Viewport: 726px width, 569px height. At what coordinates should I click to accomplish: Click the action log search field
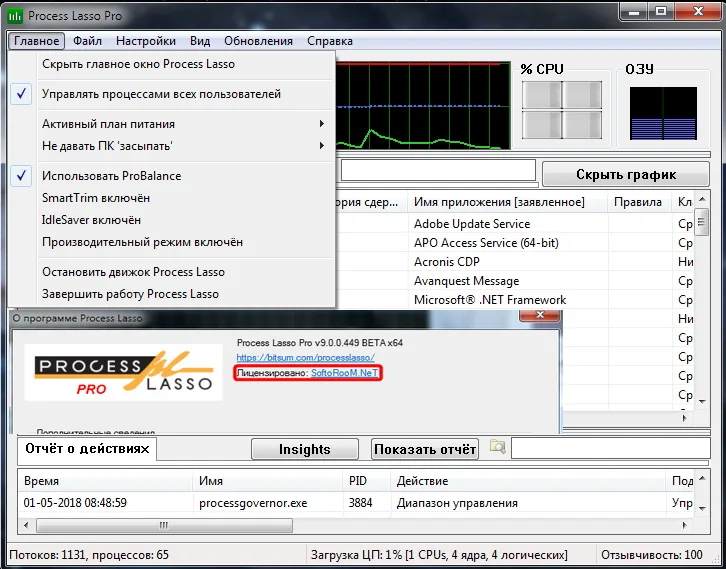[610, 449]
